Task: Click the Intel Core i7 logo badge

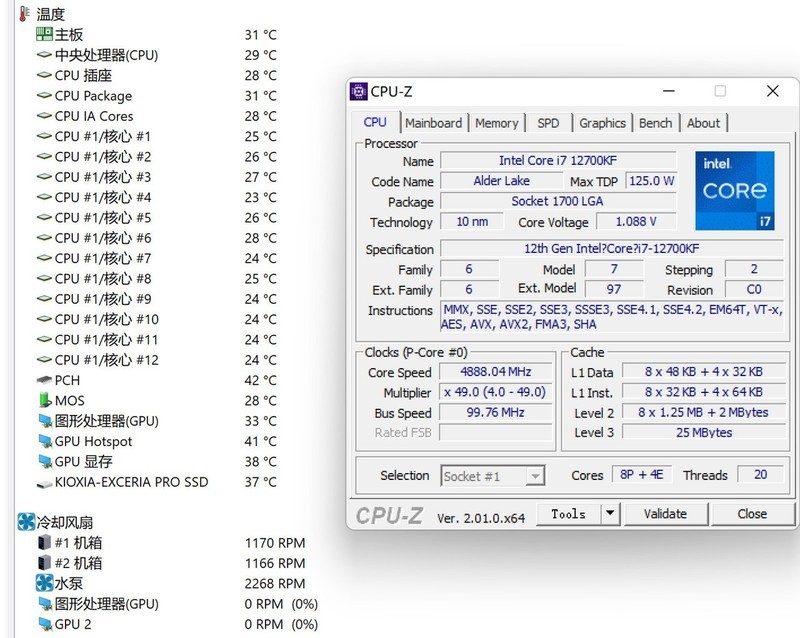Action: click(734, 190)
